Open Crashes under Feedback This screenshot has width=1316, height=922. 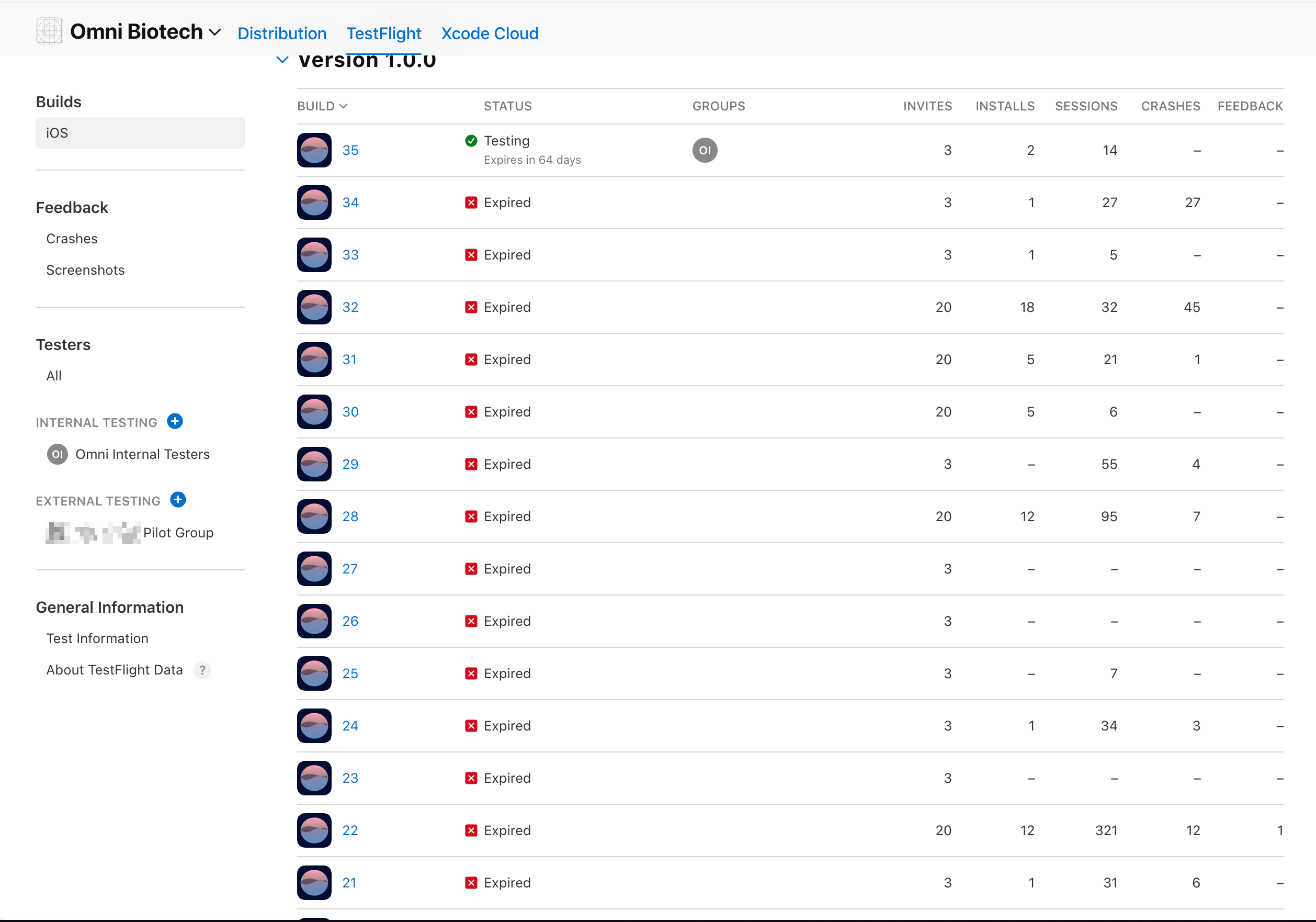[x=72, y=239]
